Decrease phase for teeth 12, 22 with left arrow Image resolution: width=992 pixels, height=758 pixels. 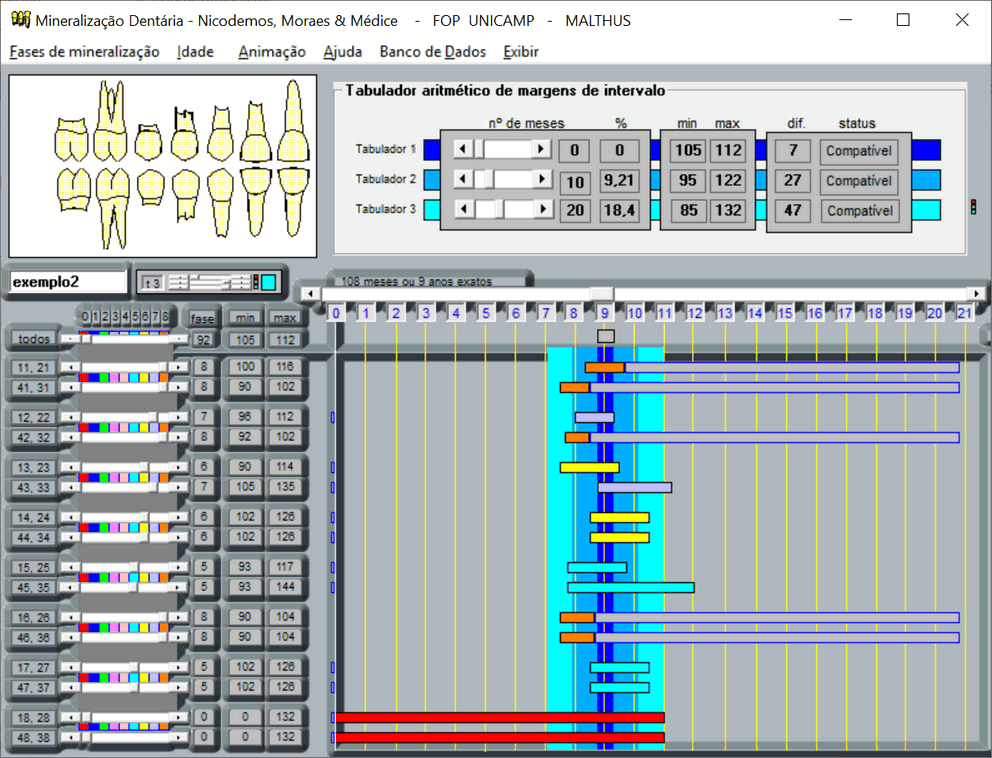coord(71,417)
